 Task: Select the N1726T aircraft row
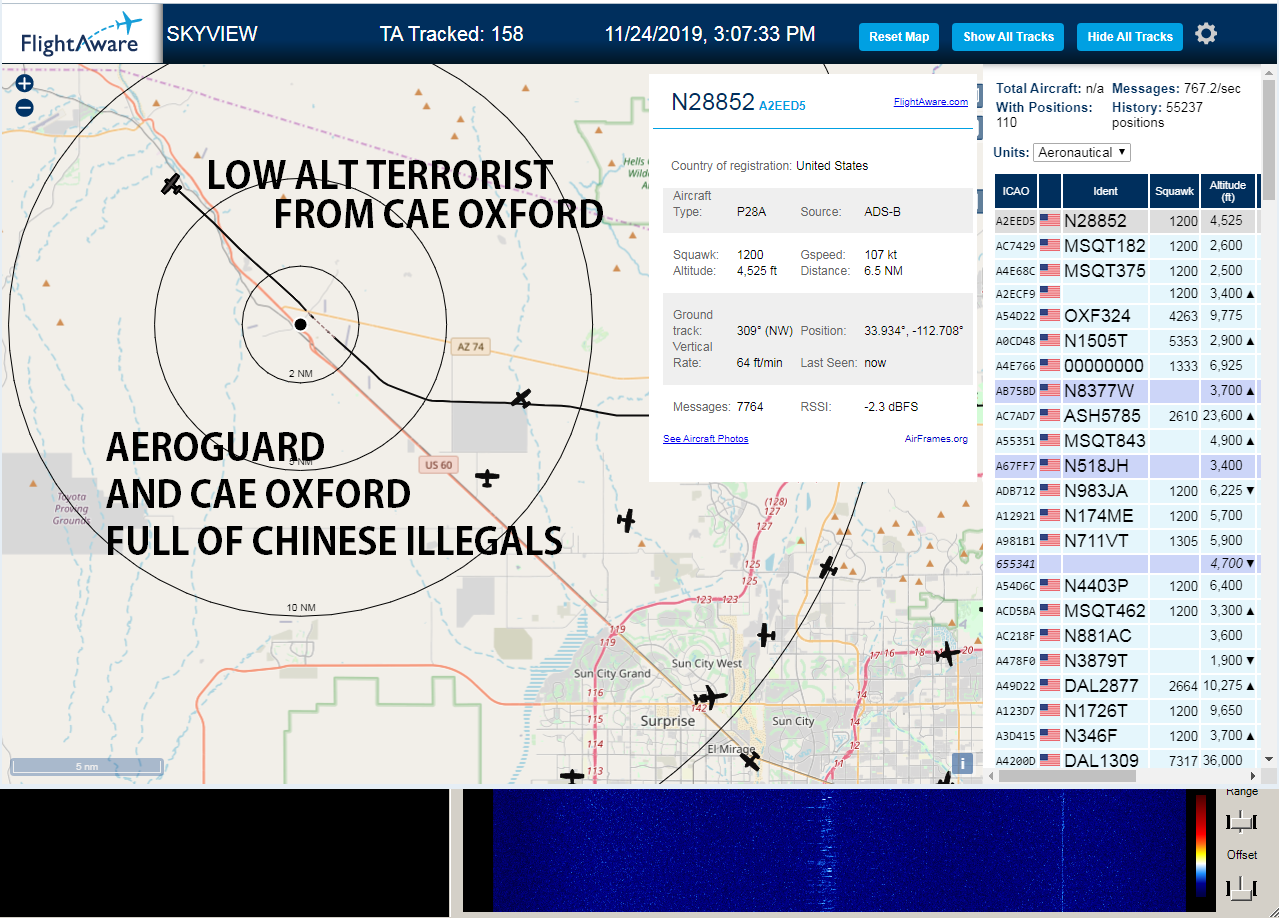(x=1127, y=711)
